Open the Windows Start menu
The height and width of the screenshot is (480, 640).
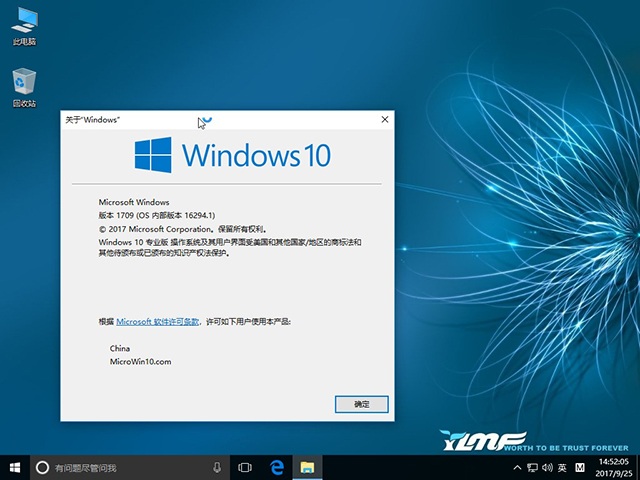(x=15, y=468)
